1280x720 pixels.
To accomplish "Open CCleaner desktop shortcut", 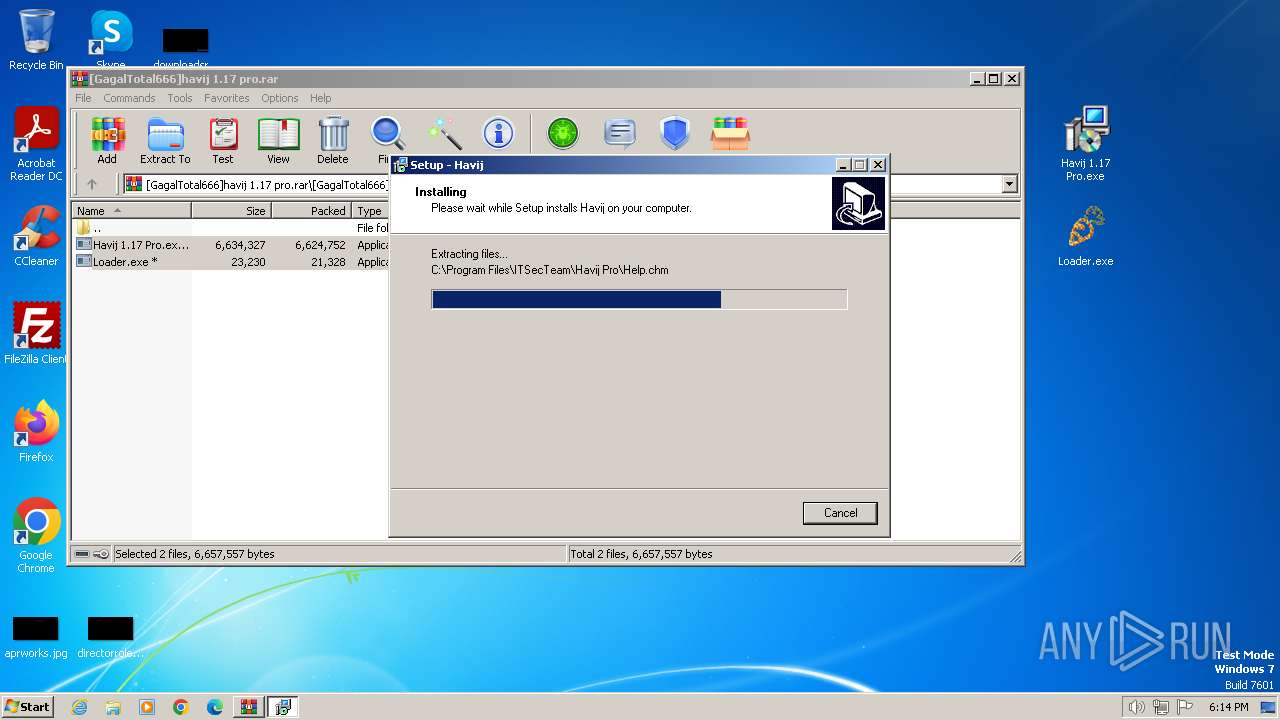I will coord(36,236).
